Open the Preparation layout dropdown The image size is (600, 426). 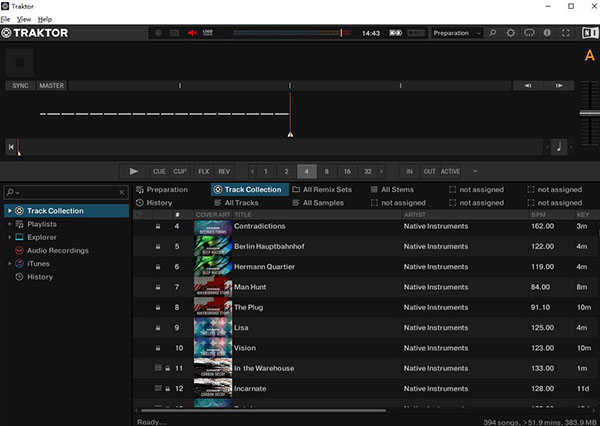457,33
